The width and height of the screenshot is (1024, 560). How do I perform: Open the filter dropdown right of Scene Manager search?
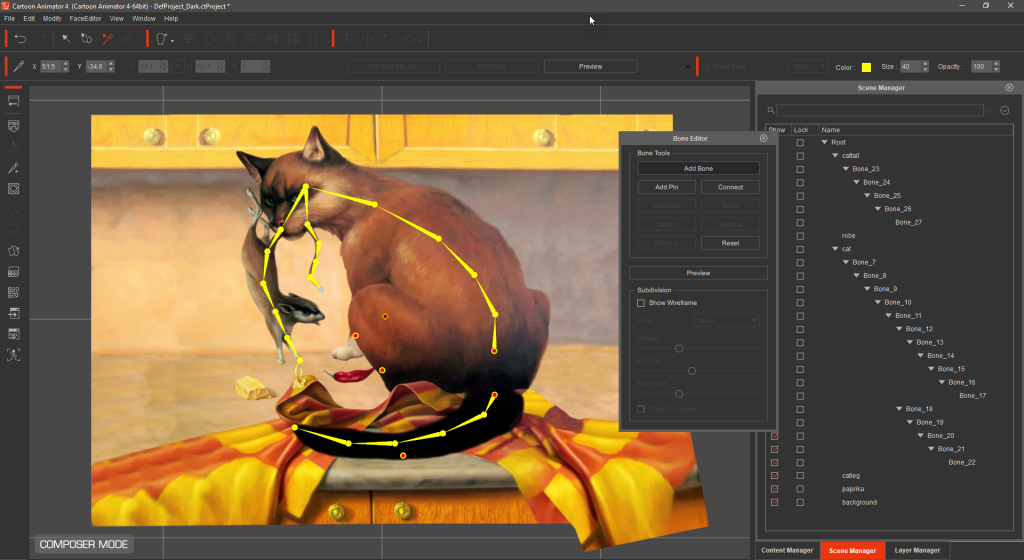pos(1004,110)
